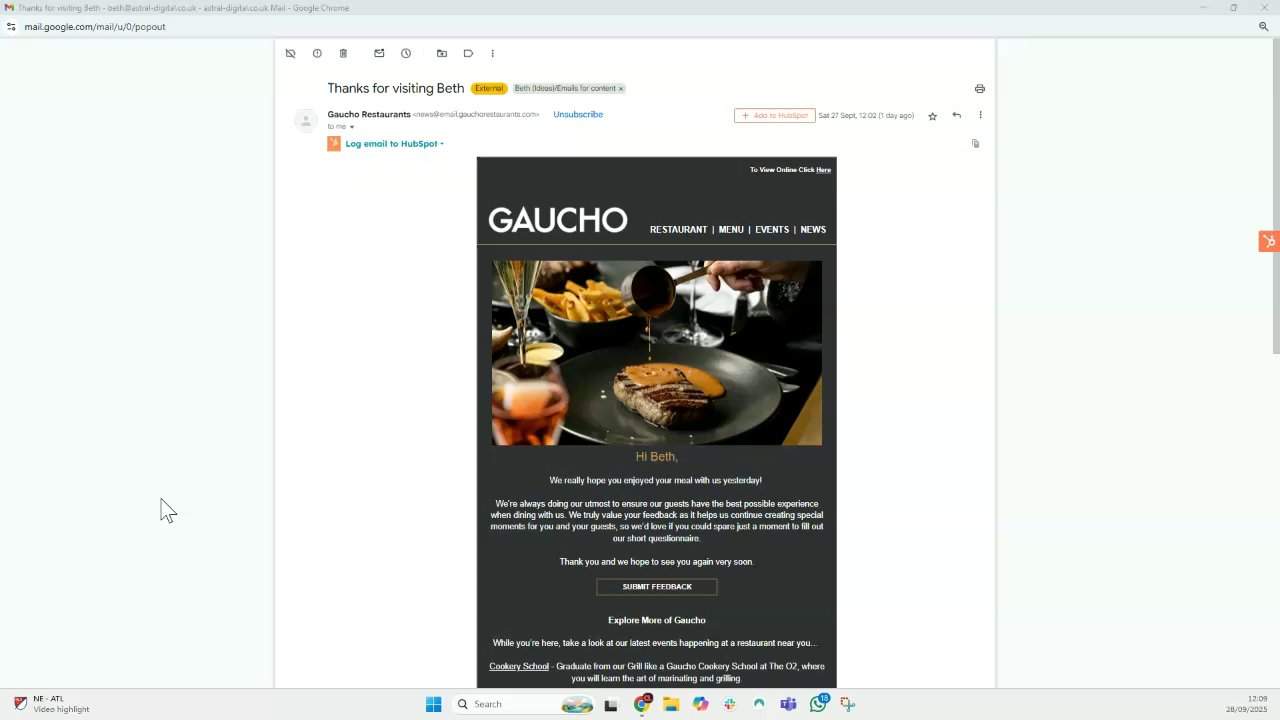Click the GAUCHO logo in email
1280x720 pixels.
558,220
